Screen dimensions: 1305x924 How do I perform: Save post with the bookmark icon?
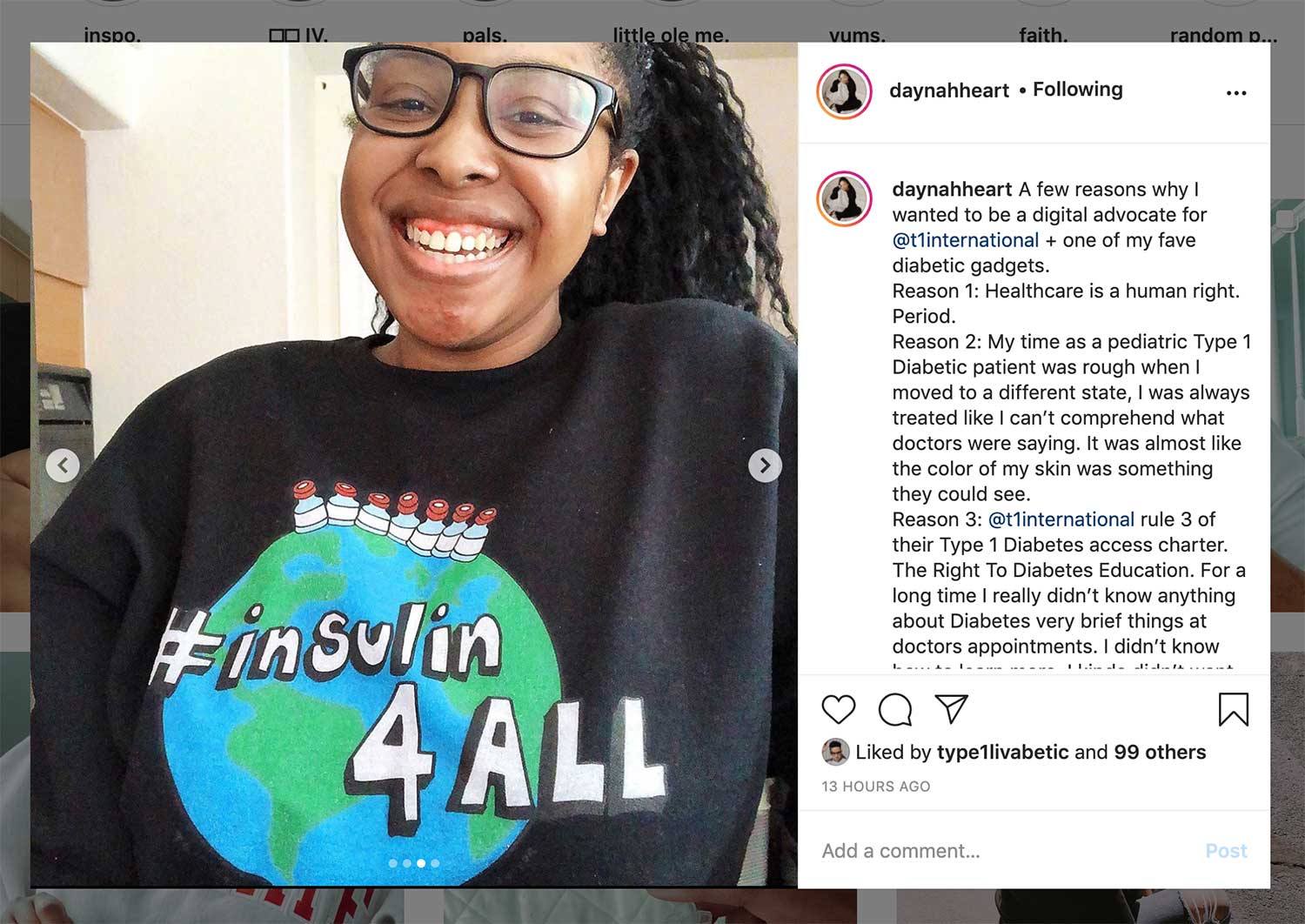click(1233, 709)
